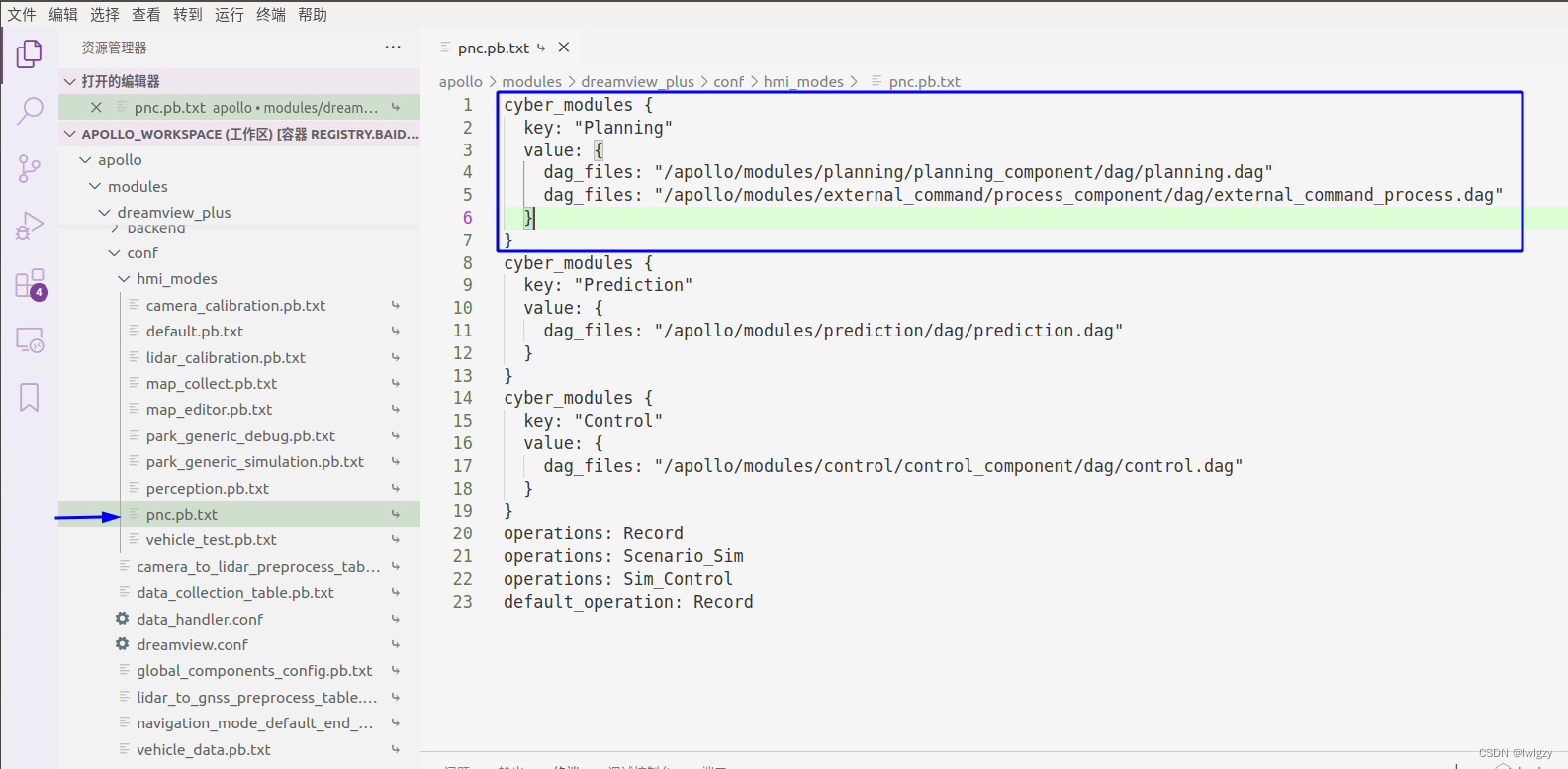
Task: Place cursor on 'operations: Scenario_Sim' line
Action: pos(623,556)
